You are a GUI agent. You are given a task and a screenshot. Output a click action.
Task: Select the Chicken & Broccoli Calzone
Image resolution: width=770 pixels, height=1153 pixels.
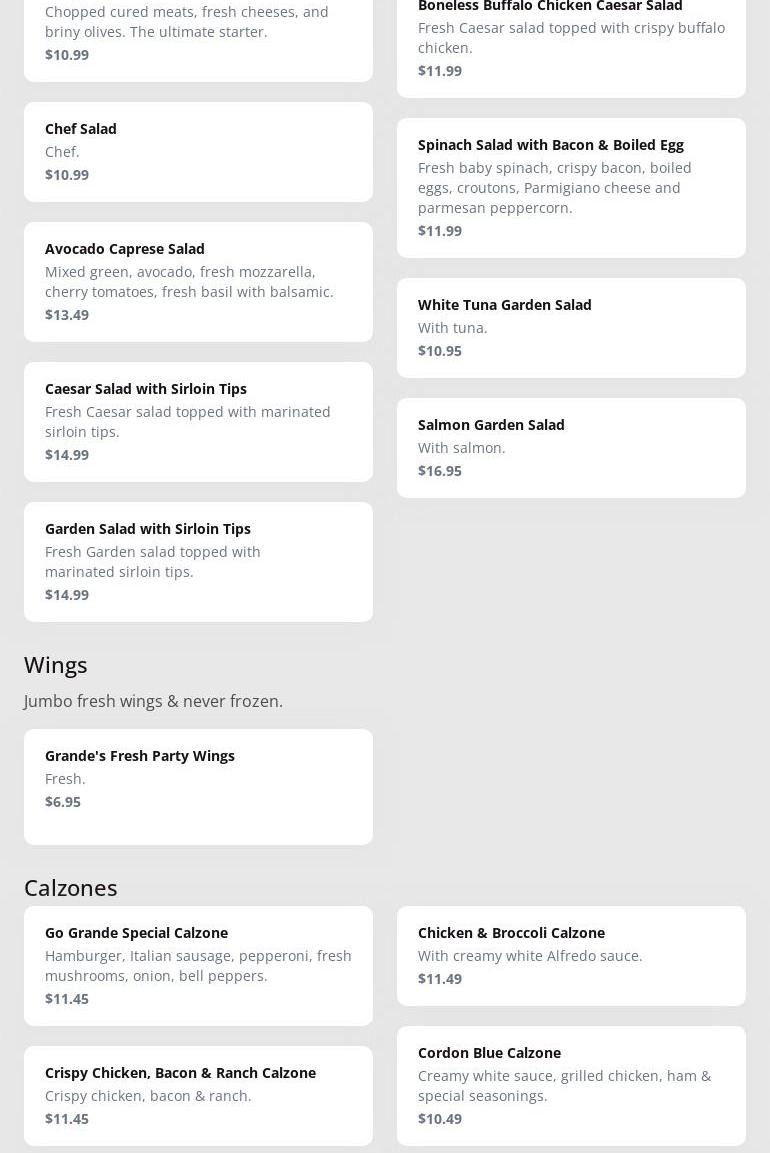tap(571, 956)
